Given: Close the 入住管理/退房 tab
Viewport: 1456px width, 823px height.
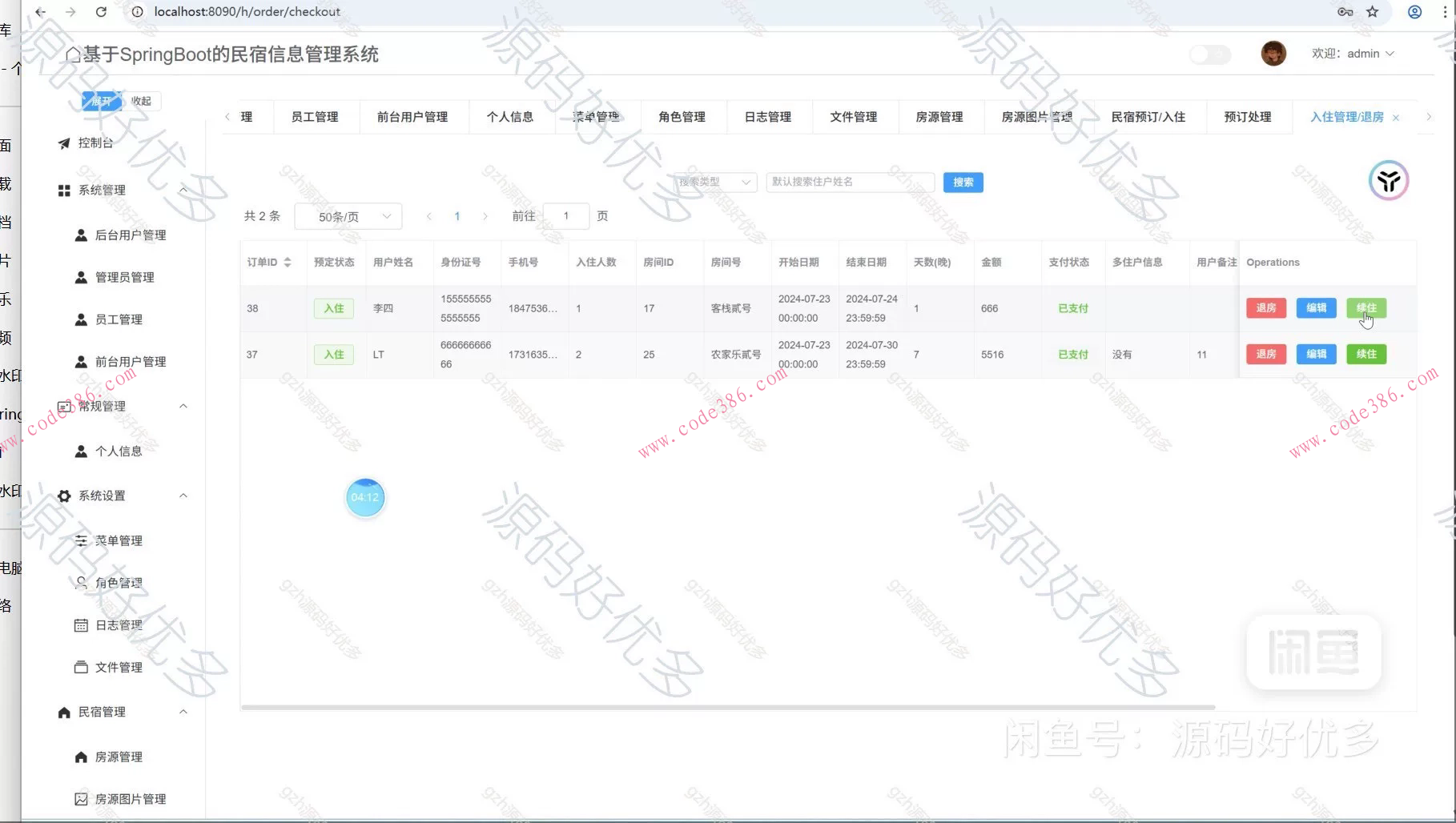Looking at the screenshot, I should coord(1396,118).
